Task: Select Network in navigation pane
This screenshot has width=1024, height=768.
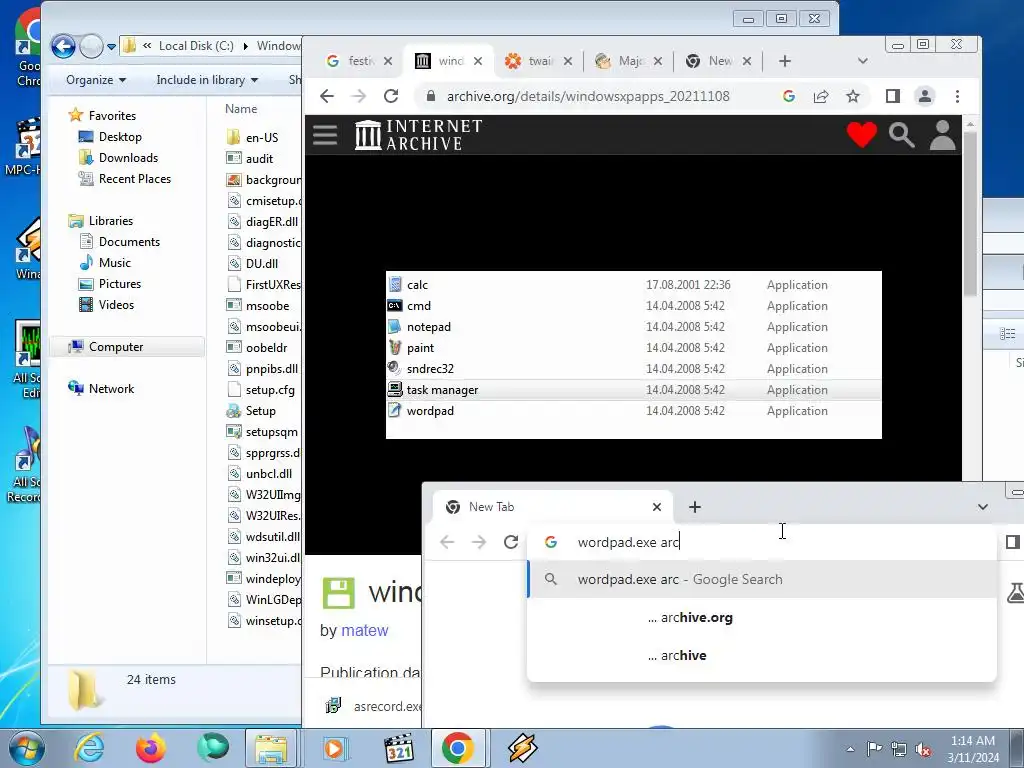Action: tap(111, 389)
